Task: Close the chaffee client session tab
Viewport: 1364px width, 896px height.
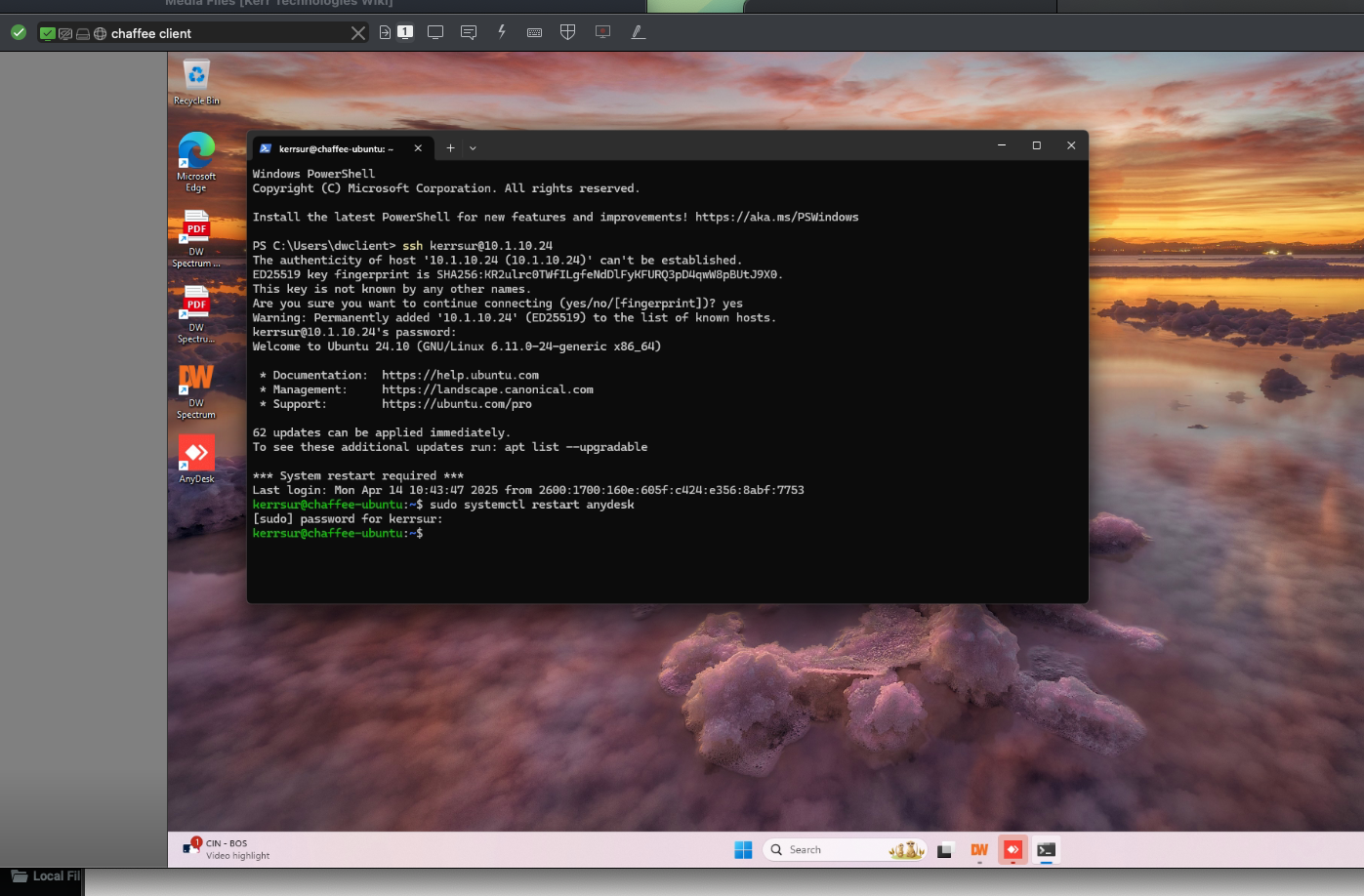Action: tap(358, 33)
